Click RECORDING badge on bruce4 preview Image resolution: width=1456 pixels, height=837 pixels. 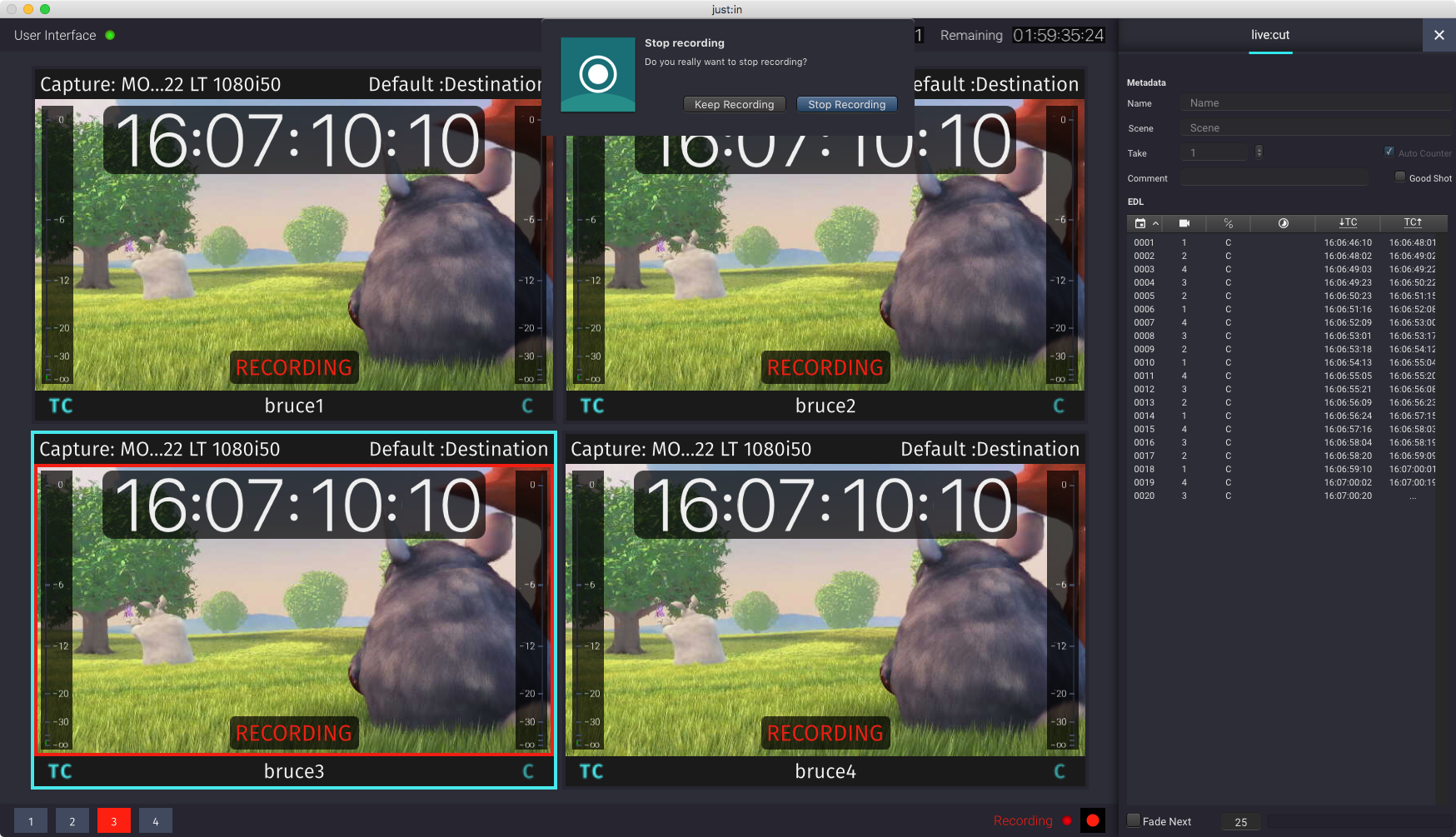click(825, 733)
